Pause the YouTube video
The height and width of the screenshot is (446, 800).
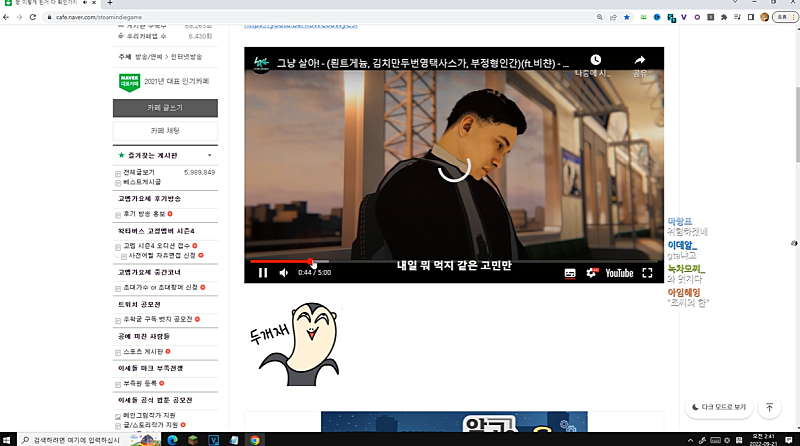(x=263, y=272)
